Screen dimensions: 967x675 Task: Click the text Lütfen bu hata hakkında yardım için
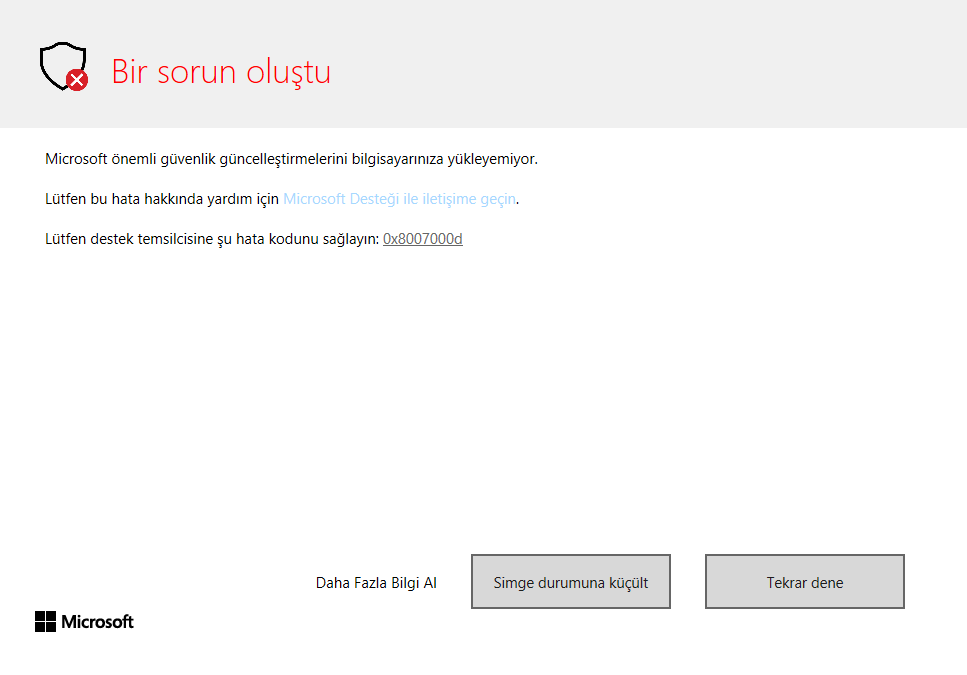[162, 199]
